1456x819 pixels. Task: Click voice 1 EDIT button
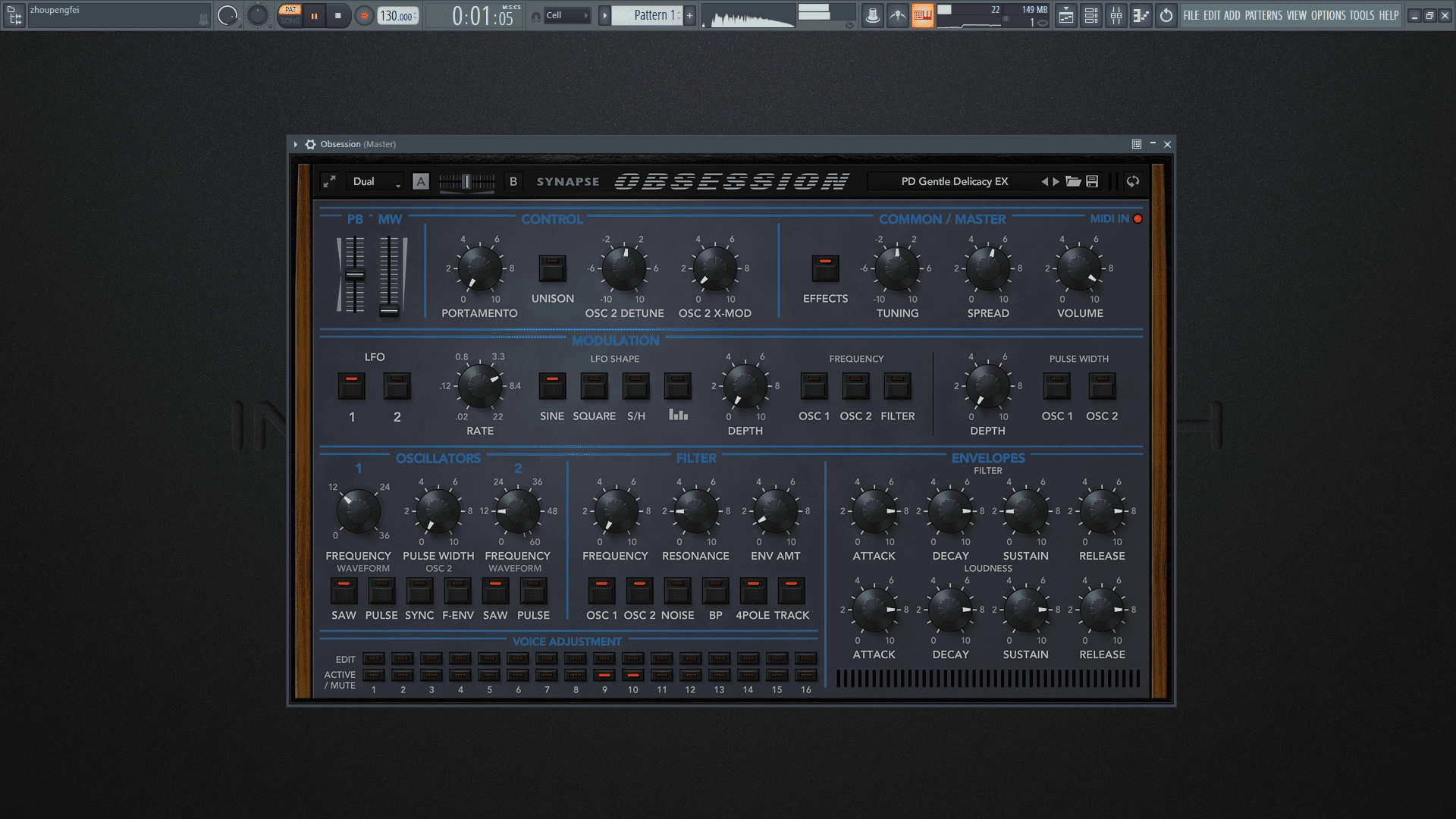click(373, 658)
